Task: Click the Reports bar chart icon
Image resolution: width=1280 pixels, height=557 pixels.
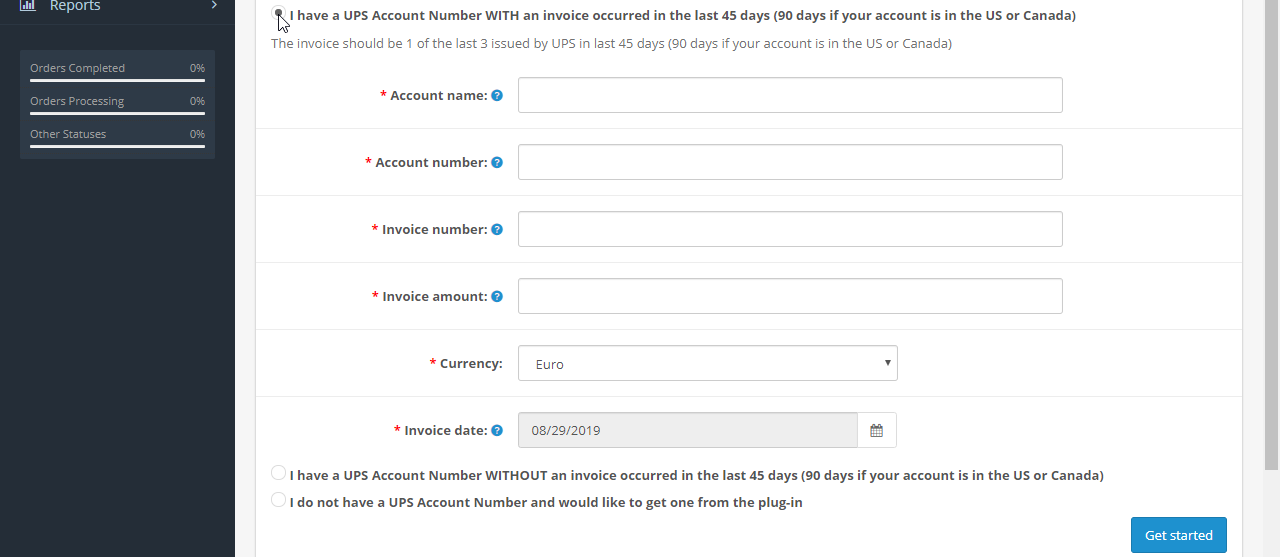Action: [x=28, y=5]
